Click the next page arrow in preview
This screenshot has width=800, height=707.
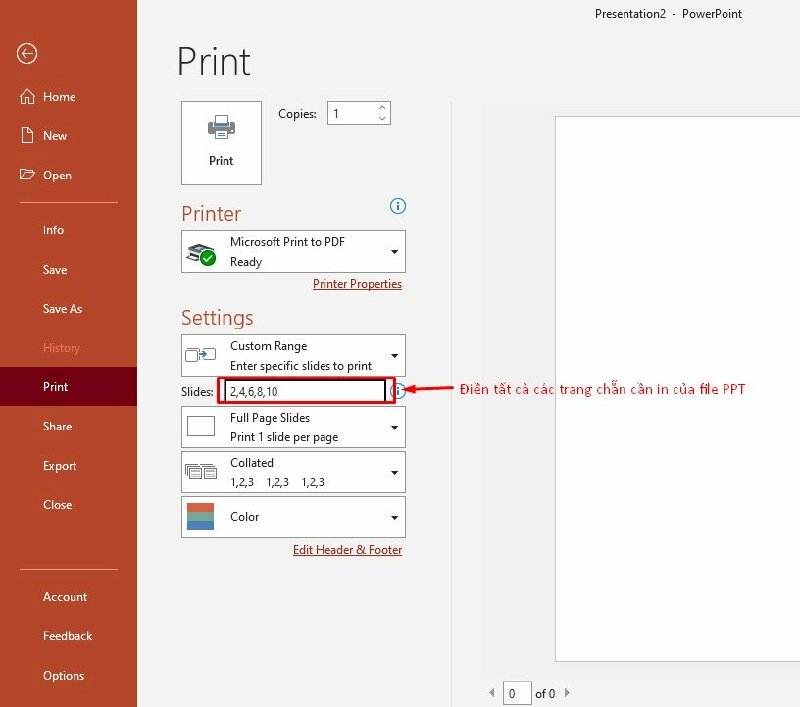click(567, 692)
